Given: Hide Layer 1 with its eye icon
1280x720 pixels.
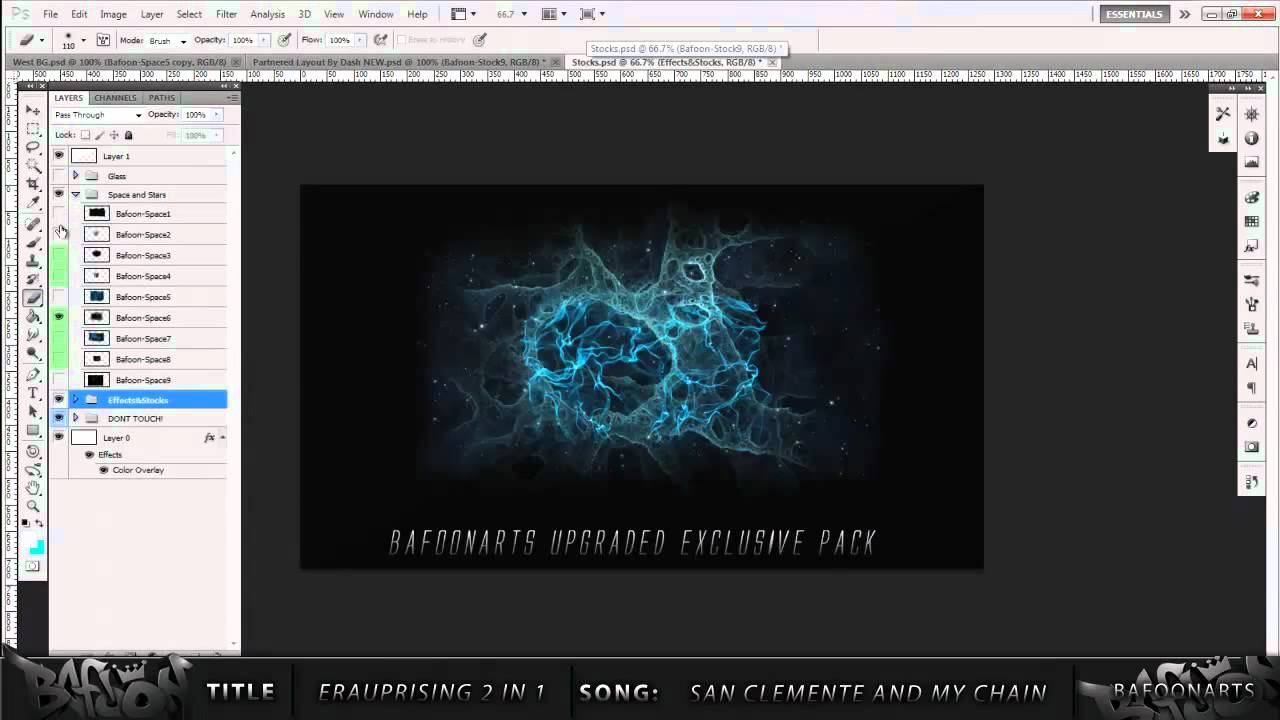Looking at the screenshot, I should (59, 156).
